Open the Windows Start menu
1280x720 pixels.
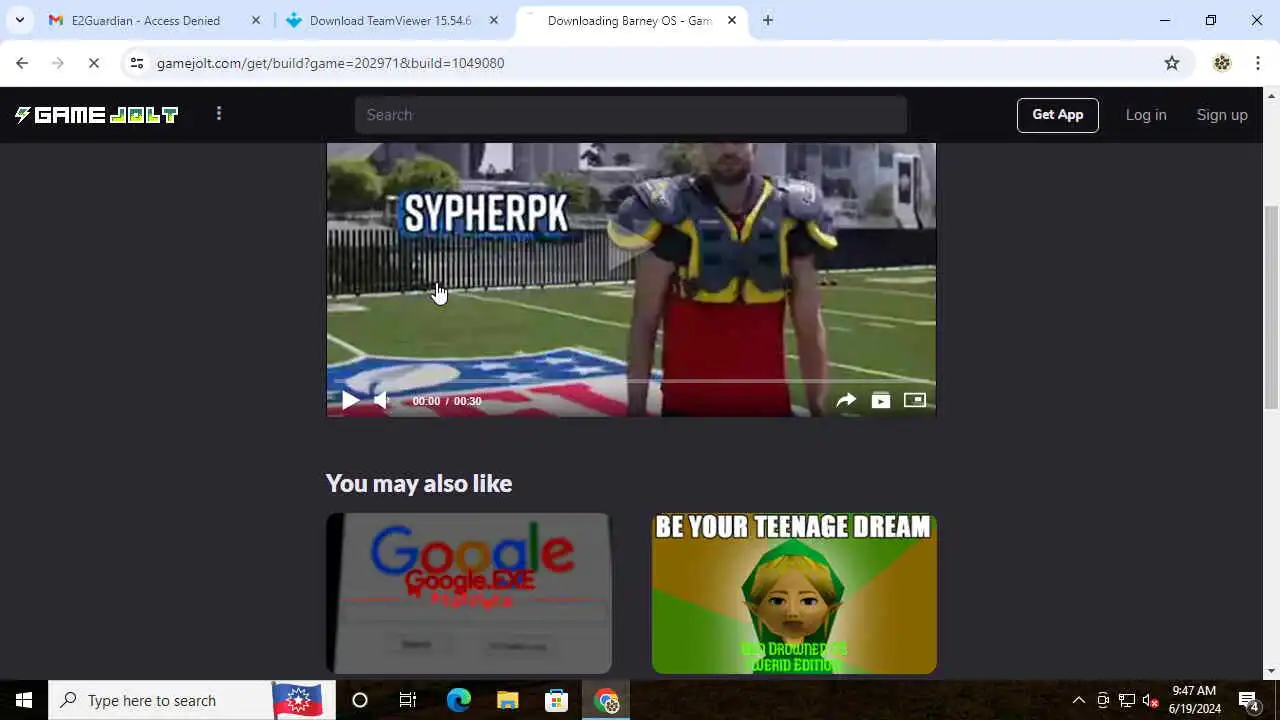coord(24,700)
